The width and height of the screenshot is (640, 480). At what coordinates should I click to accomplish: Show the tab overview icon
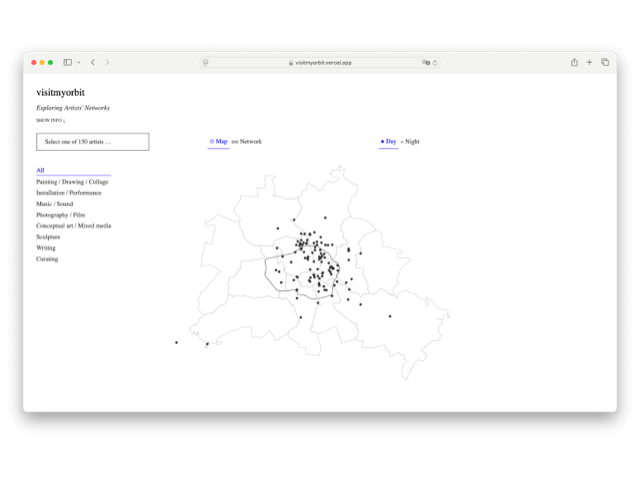pyautogui.click(x=605, y=62)
